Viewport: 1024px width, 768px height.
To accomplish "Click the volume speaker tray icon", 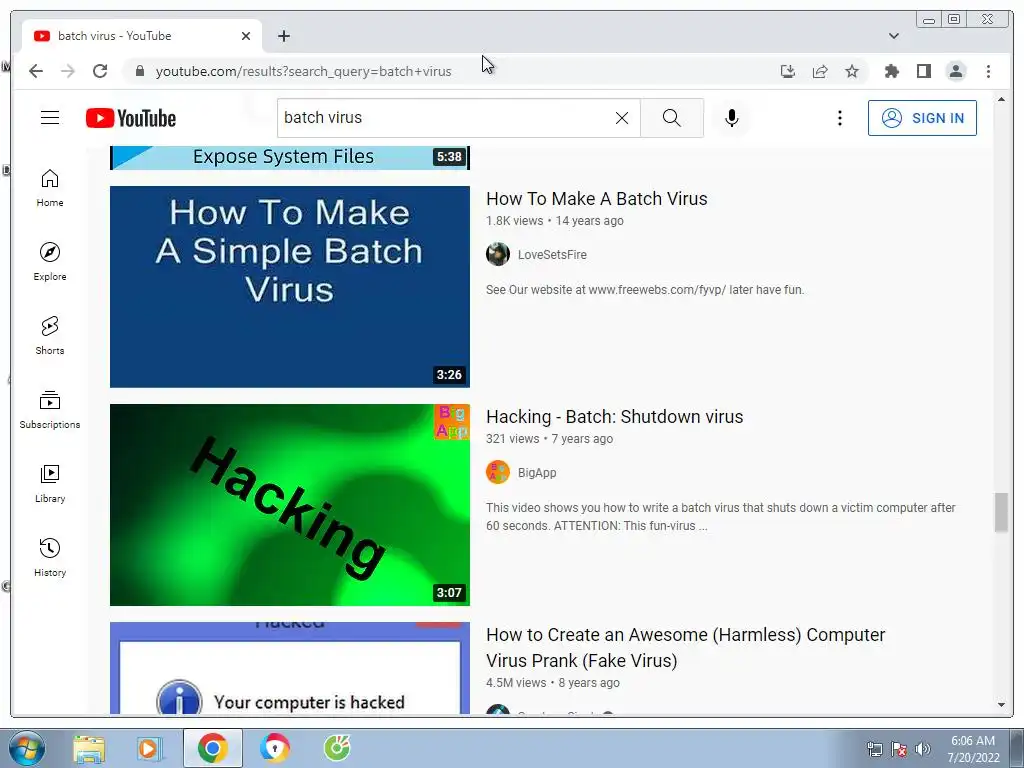I will point(923,748).
